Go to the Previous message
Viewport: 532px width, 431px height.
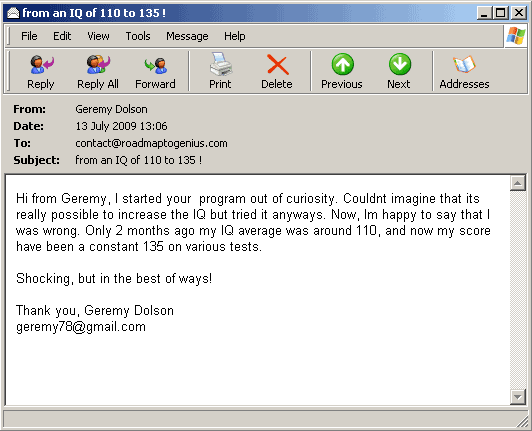(x=342, y=71)
